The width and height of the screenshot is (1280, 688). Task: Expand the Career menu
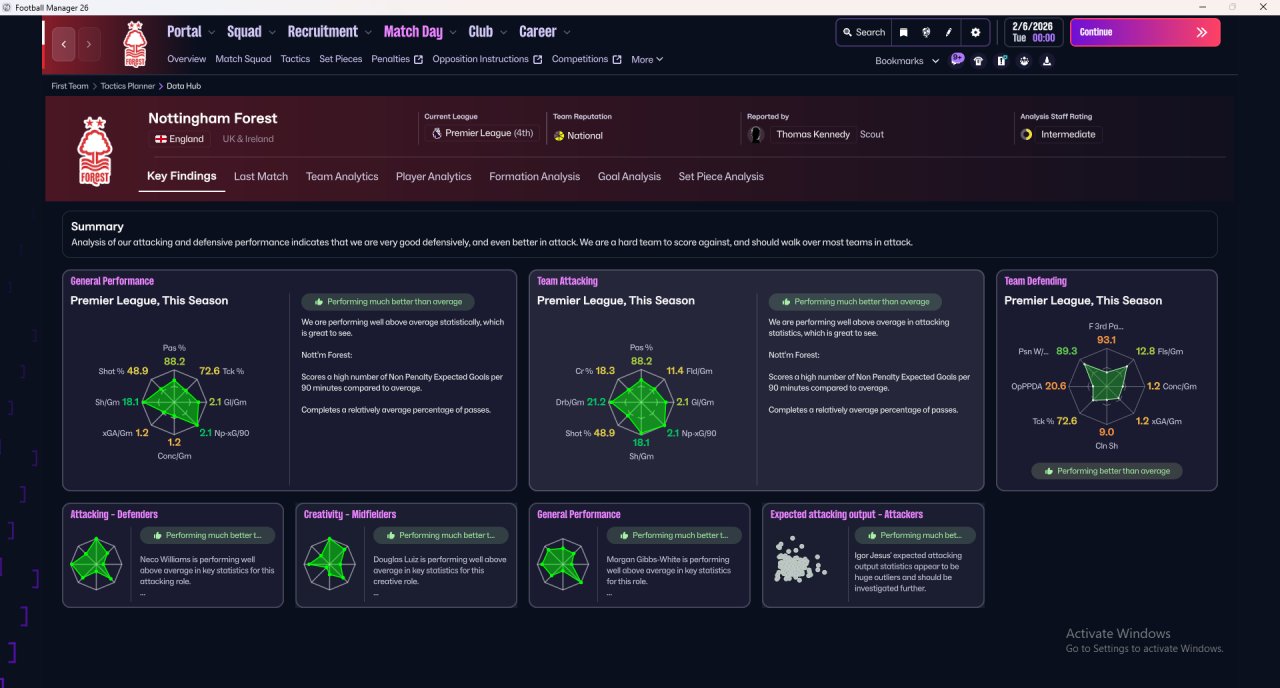(x=544, y=32)
